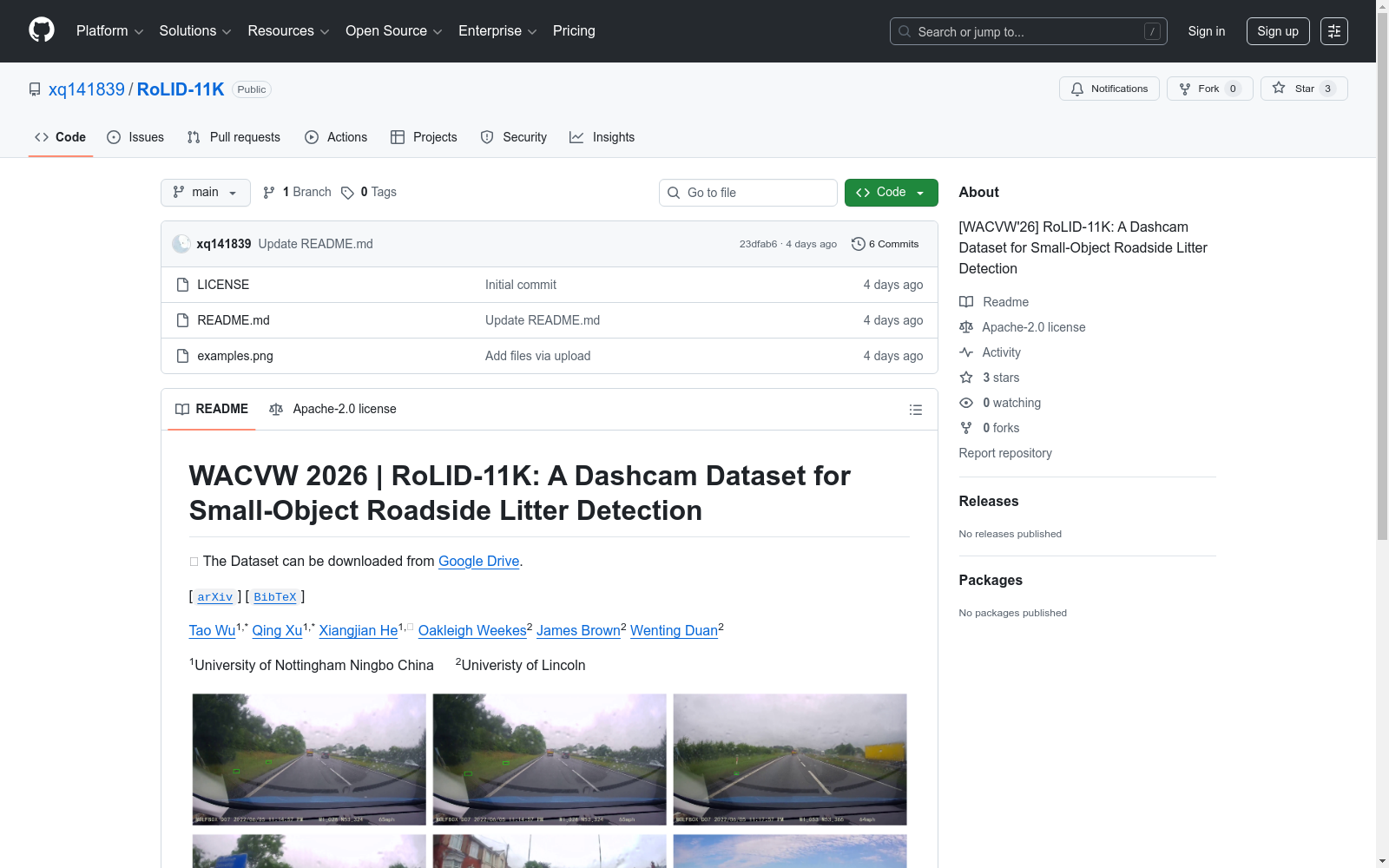Viewport: 1389px width, 868px height.
Task: Open the Google Drive dataset link
Action: pyautogui.click(x=479, y=561)
